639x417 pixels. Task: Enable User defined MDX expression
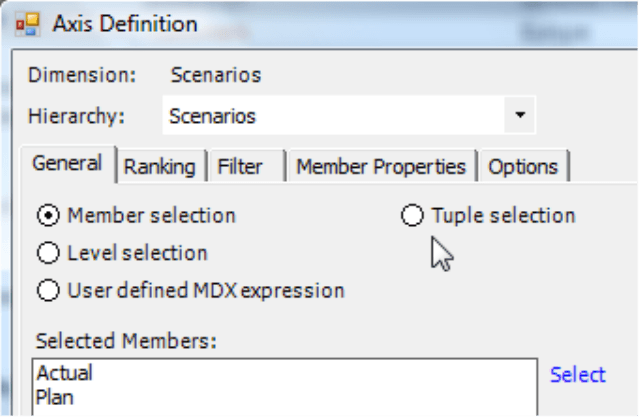pos(48,290)
